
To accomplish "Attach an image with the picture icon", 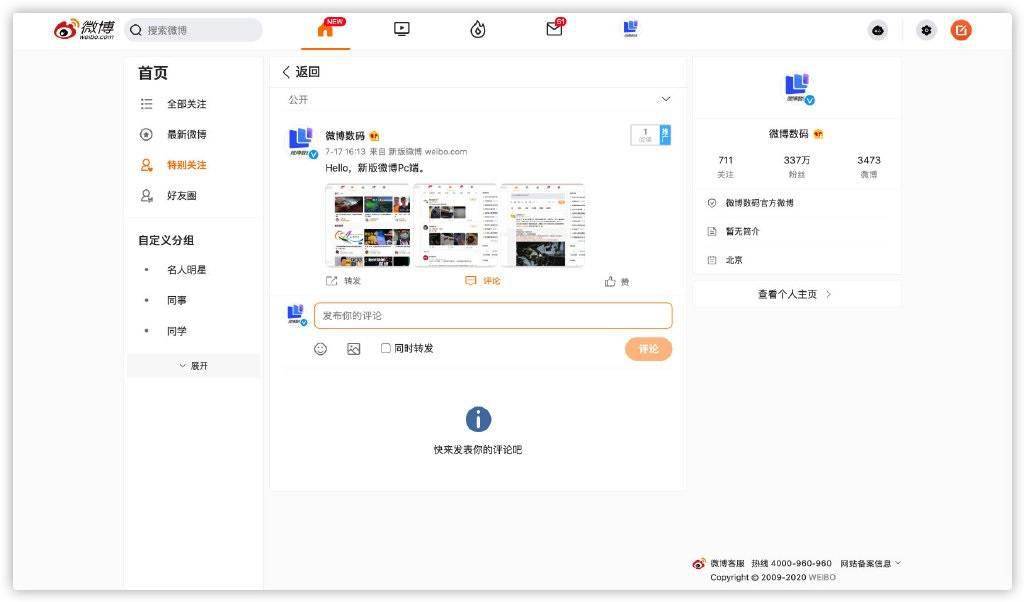I will point(353,349).
